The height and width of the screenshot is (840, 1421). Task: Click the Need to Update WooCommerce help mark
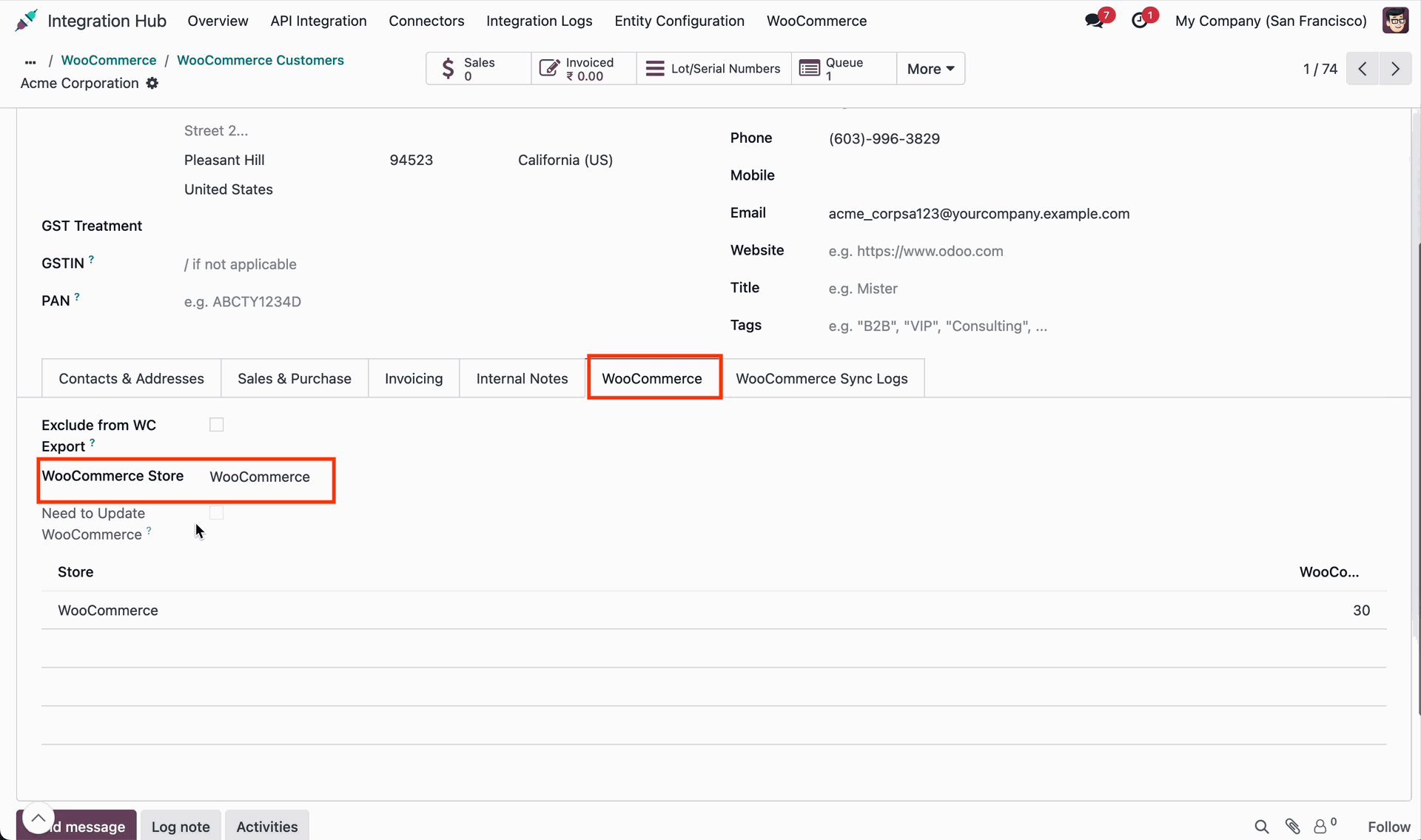[x=149, y=531]
